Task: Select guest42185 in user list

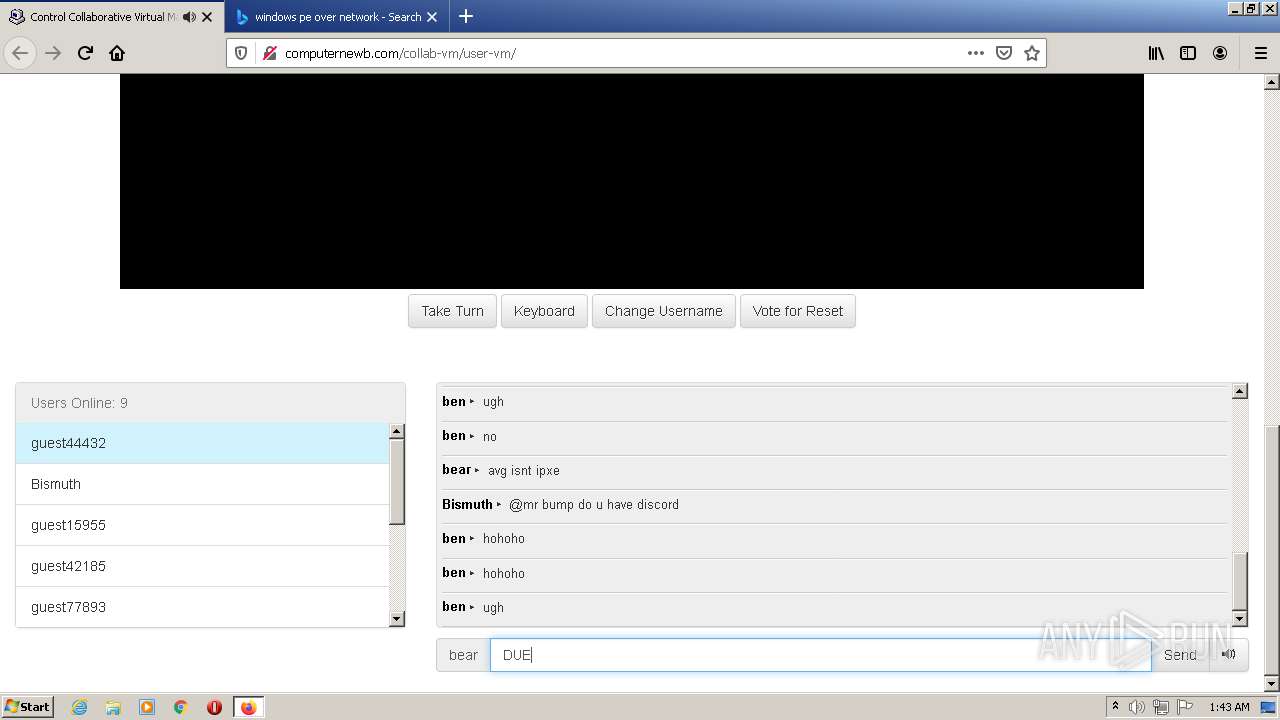Action: pyautogui.click(x=202, y=566)
